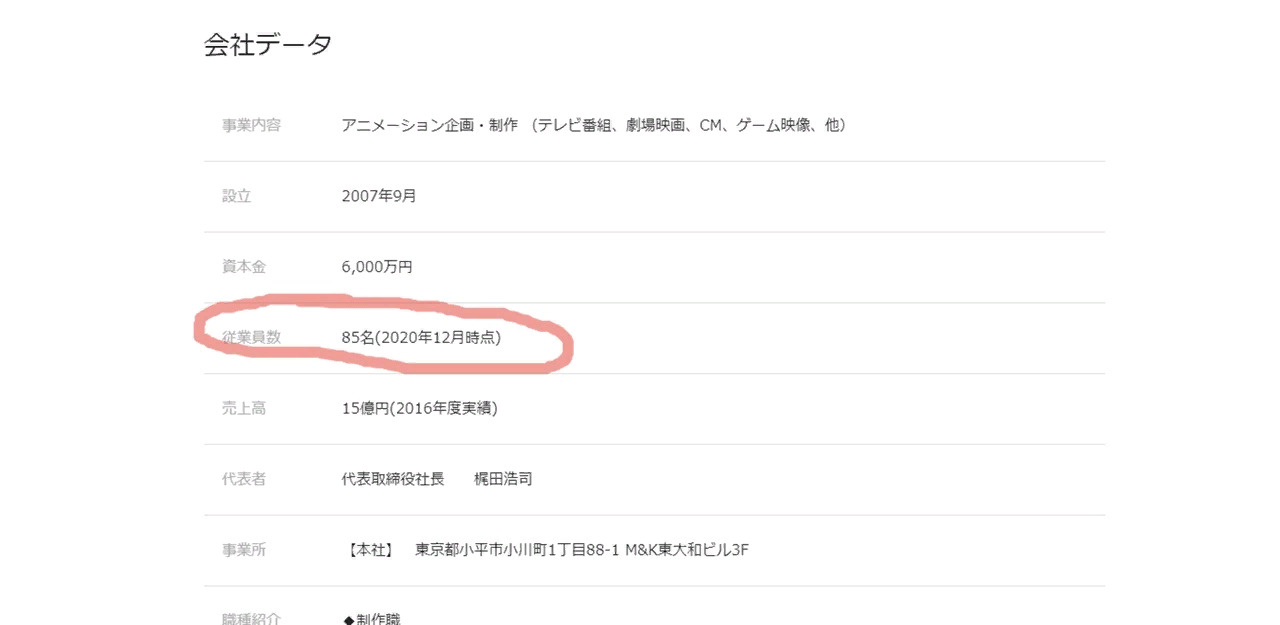
Task: Select the 設立 row label
Action: tap(236, 196)
